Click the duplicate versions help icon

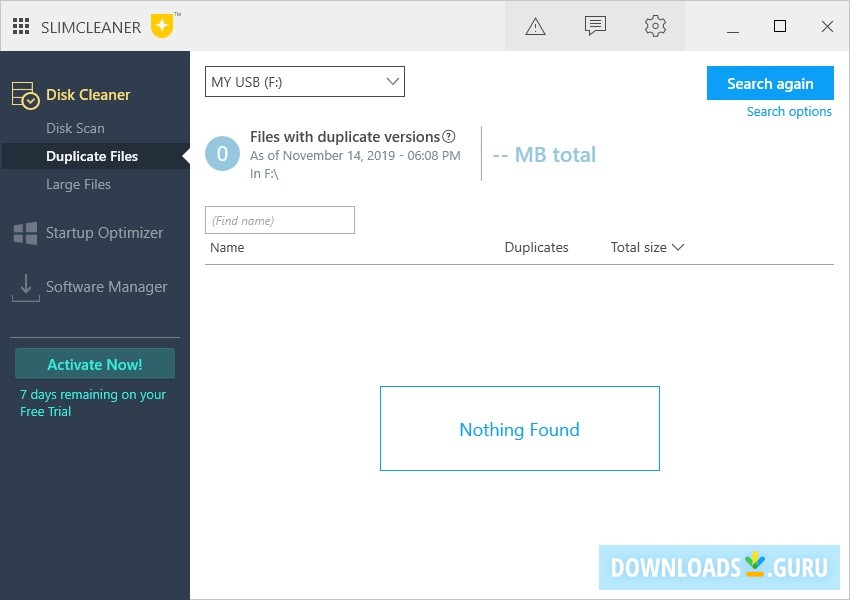click(x=447, y=136)
